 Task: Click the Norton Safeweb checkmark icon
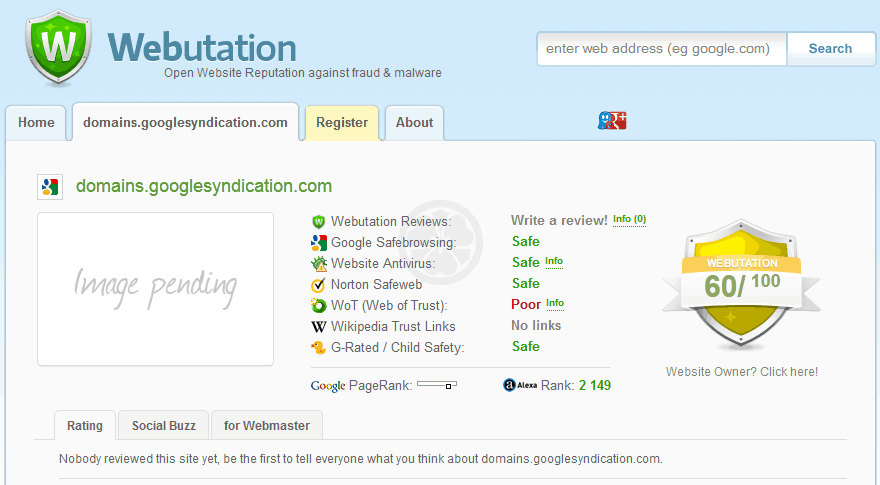click(x=318, y=285)
